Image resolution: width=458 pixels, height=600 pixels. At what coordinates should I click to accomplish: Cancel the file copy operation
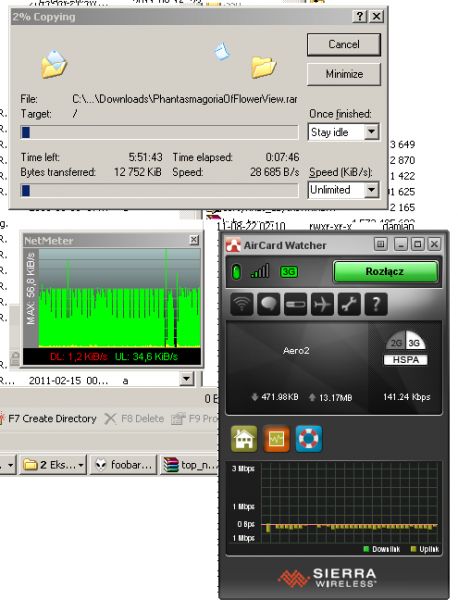point(344,44)
